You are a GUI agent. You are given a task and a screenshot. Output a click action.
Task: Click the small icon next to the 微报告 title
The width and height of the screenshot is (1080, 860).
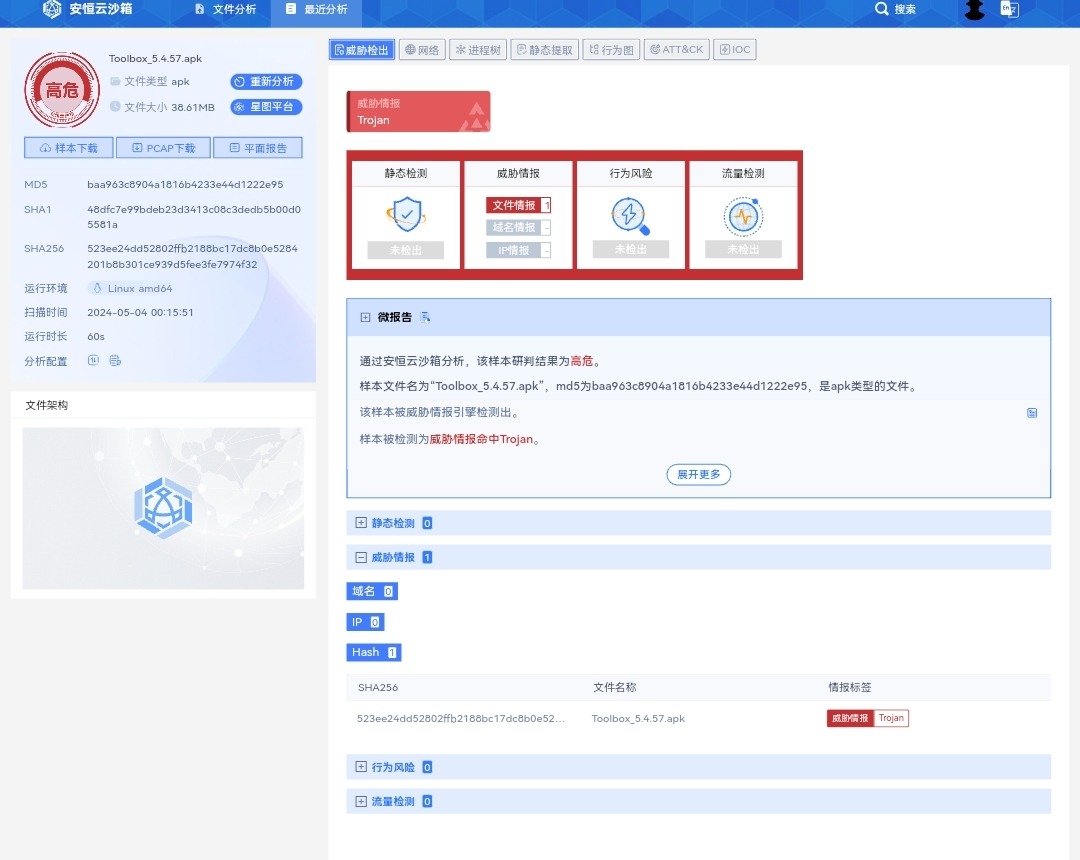click(x=425, y=317)
